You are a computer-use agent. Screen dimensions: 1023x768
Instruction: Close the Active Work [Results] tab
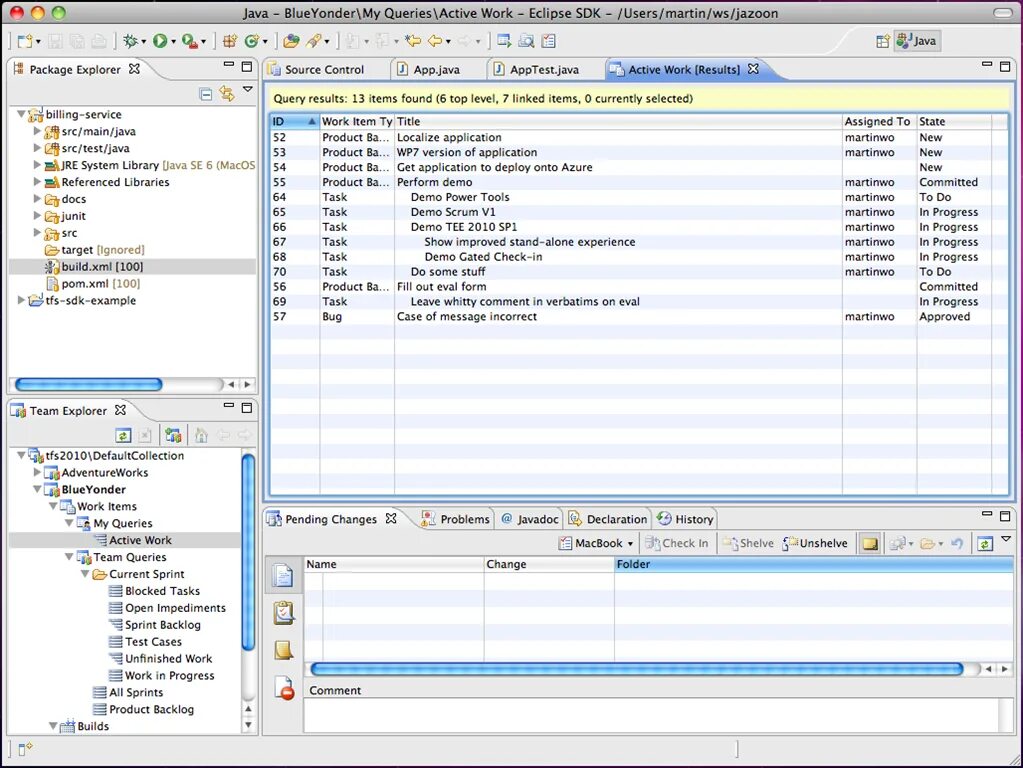pyautogui.click(x=754, y=69)
